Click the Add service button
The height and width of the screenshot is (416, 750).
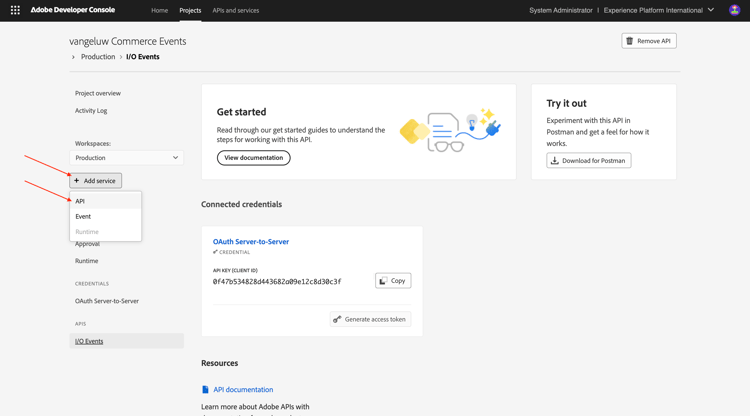[96, 181]
